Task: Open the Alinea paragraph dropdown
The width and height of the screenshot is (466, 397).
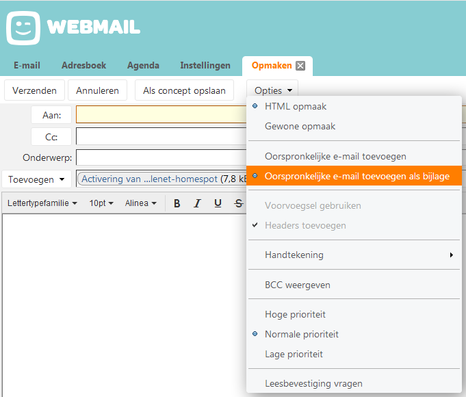Action: (141, 203)
